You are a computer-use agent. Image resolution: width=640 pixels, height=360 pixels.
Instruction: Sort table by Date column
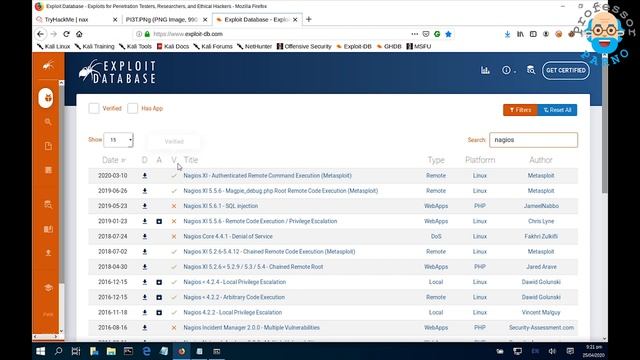click(x=113, y=160)
